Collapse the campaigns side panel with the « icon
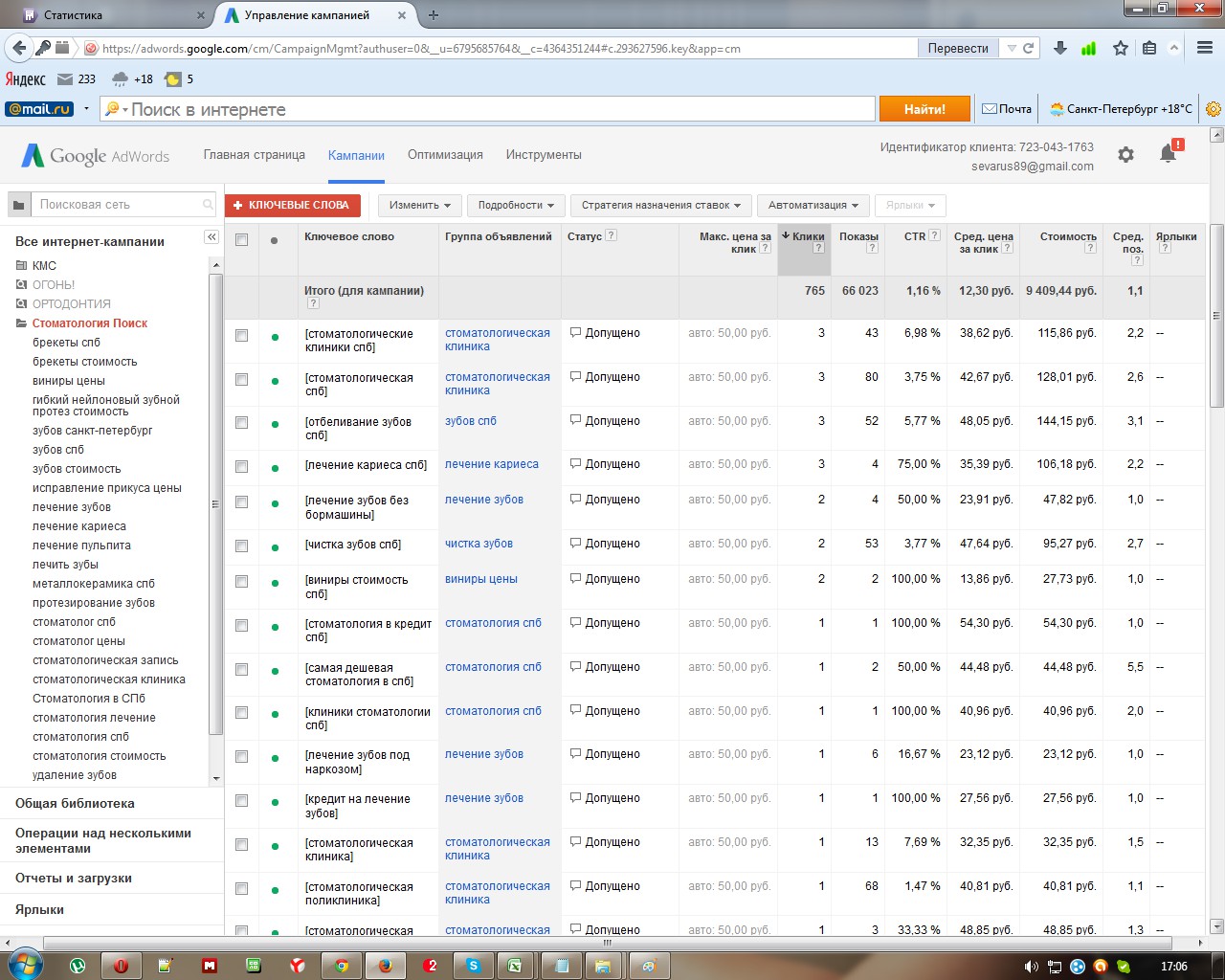1225x980 pixels. click(212, 236)
